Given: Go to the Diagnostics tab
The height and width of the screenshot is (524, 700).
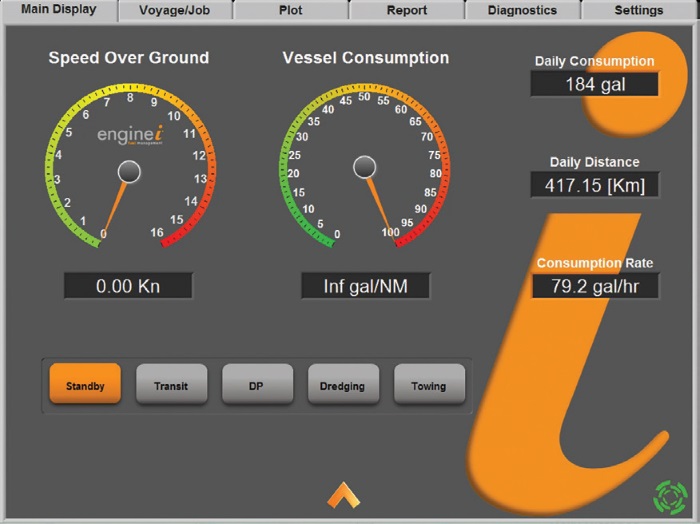Looking at the screenshot, I should [522, 11].
